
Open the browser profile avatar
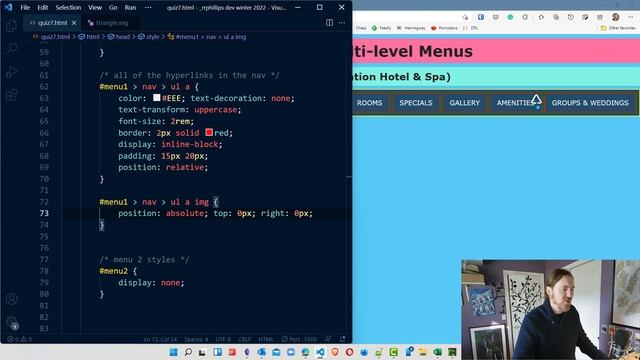point(616,17)
